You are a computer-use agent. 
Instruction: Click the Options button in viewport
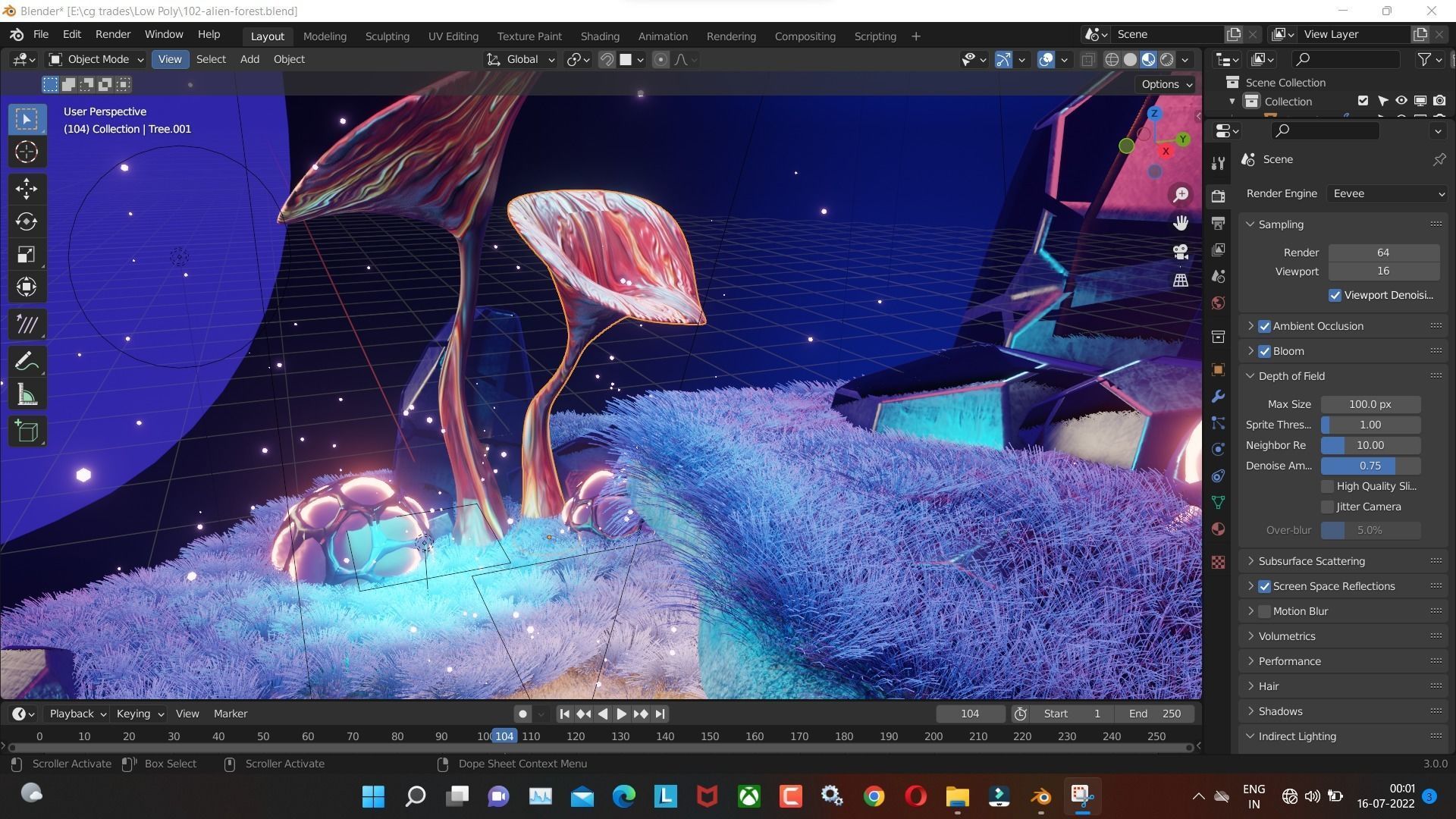(1166, 84)
